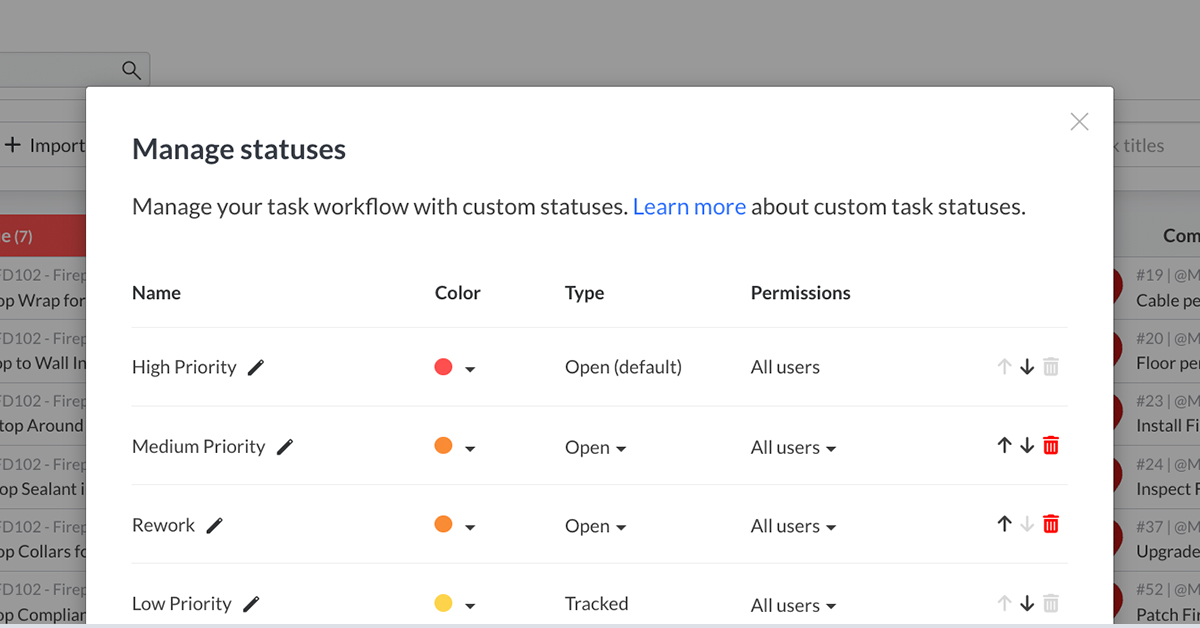
Task: Move Medium Priority status down
Action: (x=1027, y=446)
